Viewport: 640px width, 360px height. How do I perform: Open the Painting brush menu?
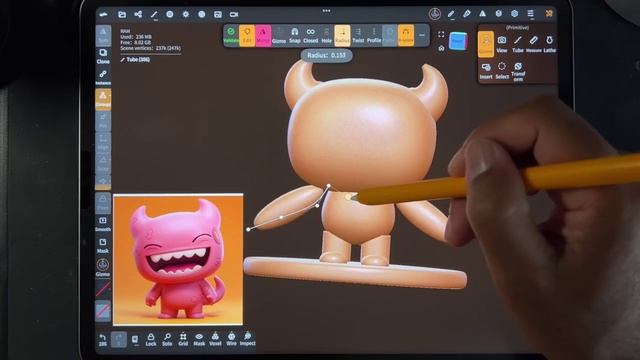(x=467, y=14)
